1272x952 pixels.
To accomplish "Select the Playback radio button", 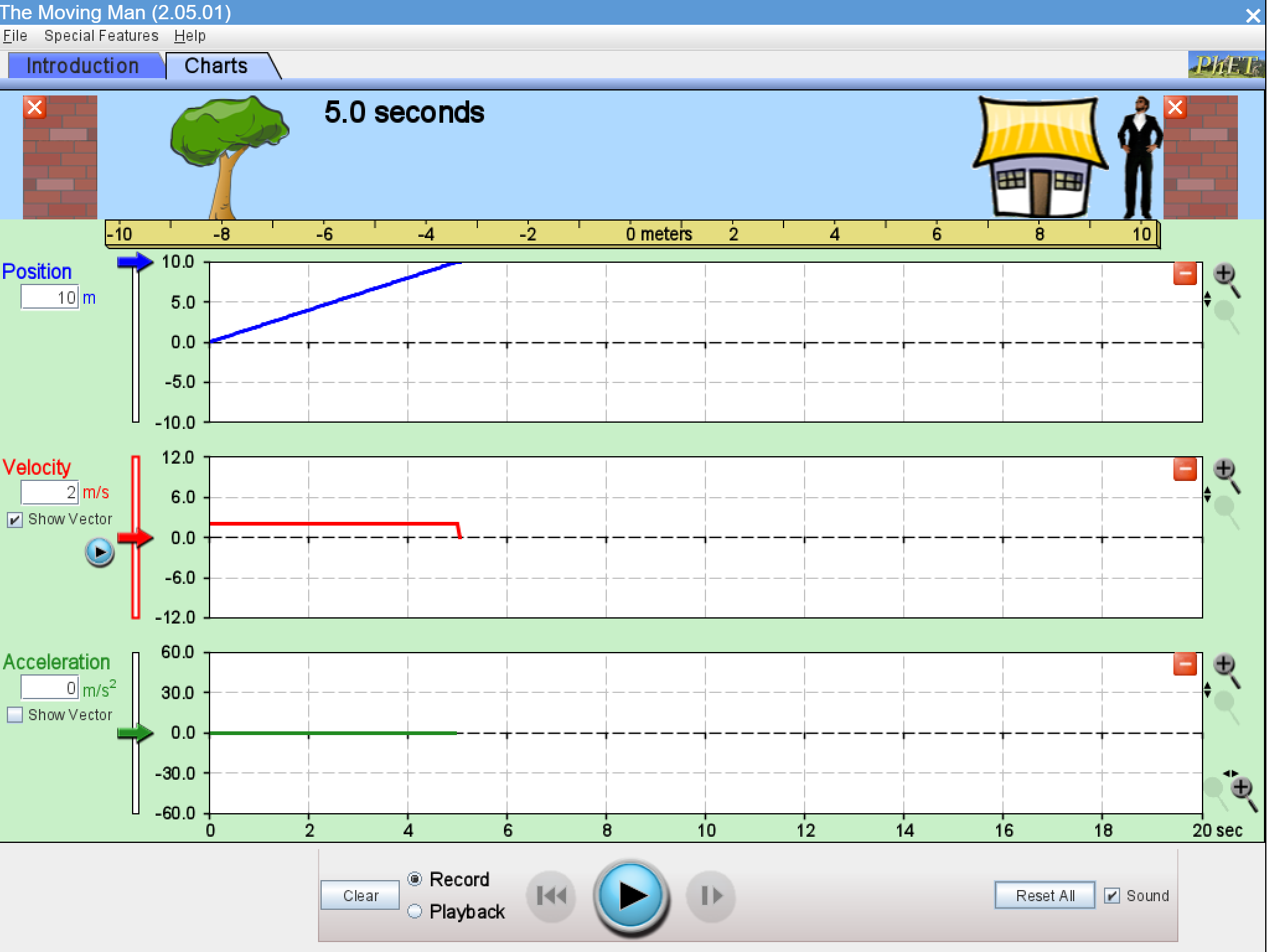I will coord(415,911).
